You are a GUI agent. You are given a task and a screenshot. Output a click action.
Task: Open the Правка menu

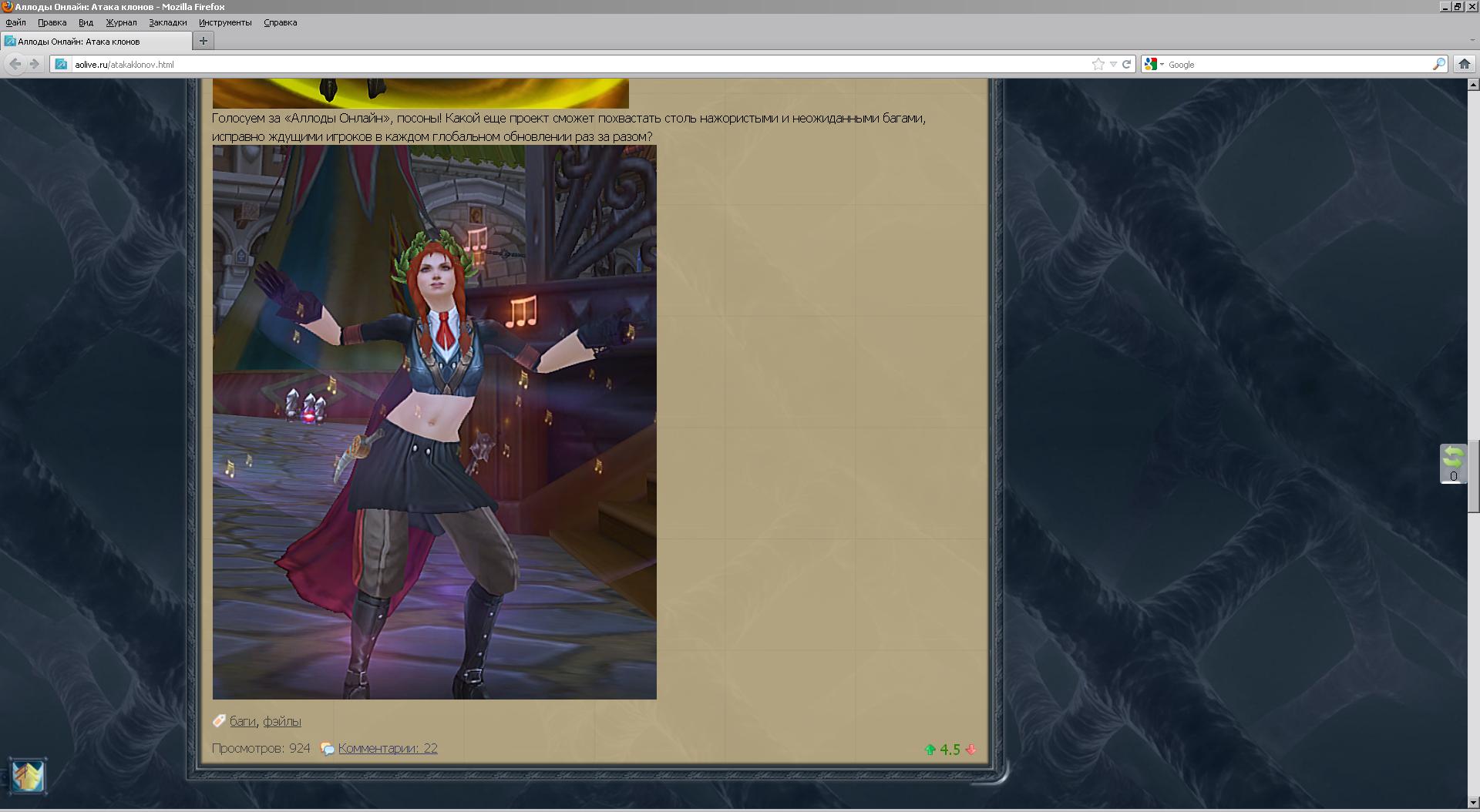point(52,22)
